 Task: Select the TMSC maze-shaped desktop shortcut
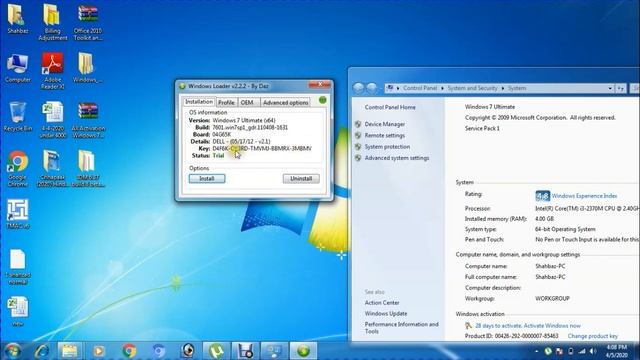coord(17,214)
